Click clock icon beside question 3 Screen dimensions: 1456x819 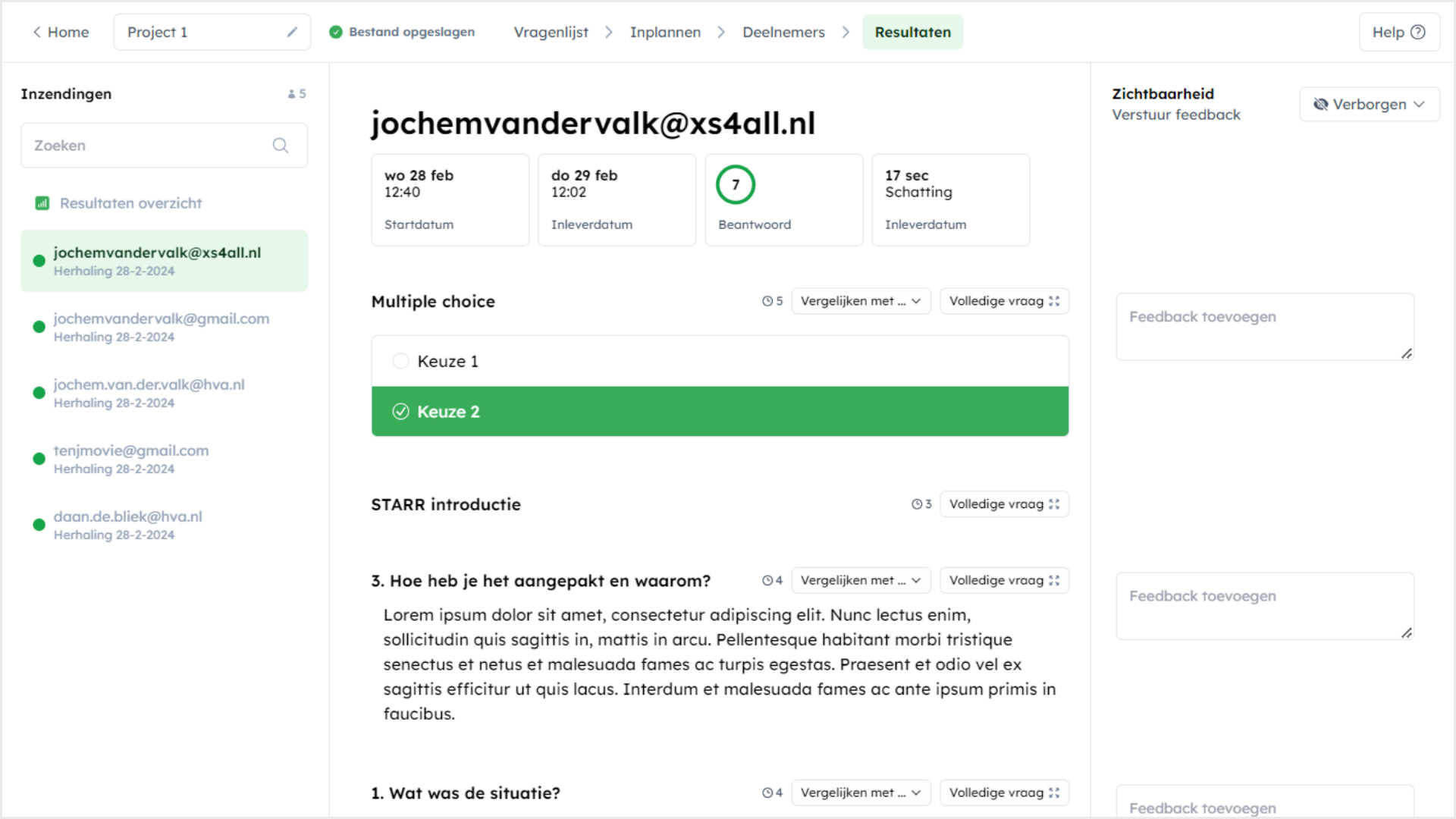tap(767, 580)
